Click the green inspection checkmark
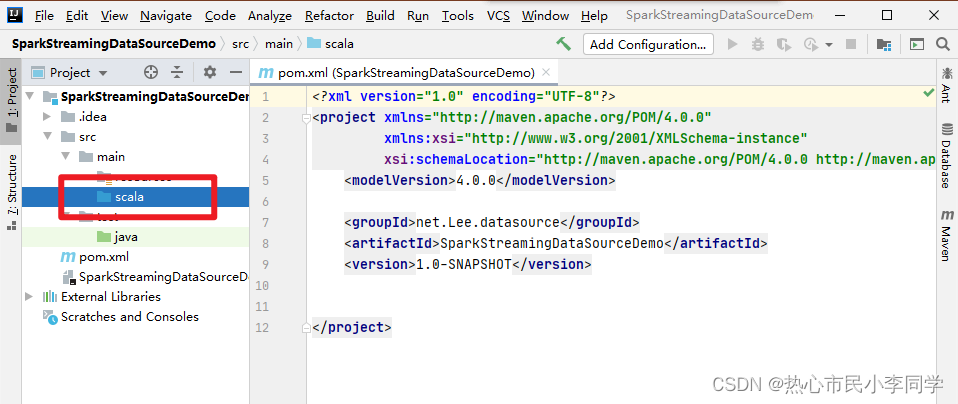The image size is (958, 404). click(928, 94)
